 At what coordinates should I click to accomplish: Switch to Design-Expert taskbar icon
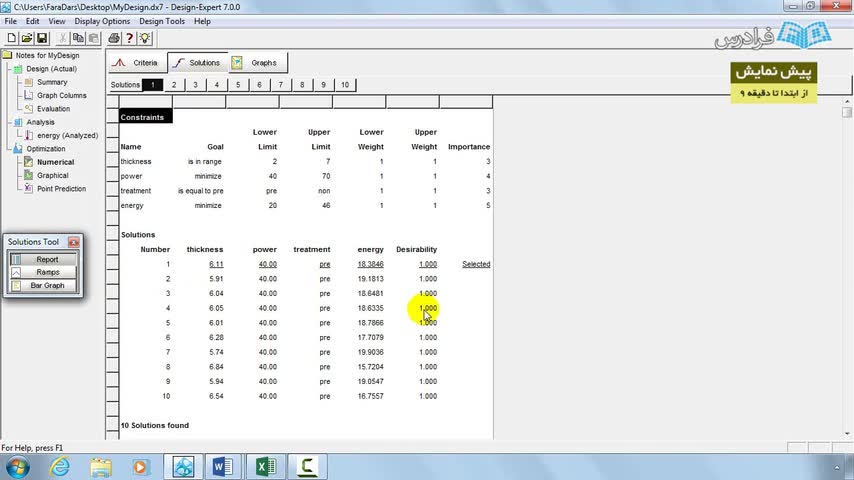tap(184, 467)
